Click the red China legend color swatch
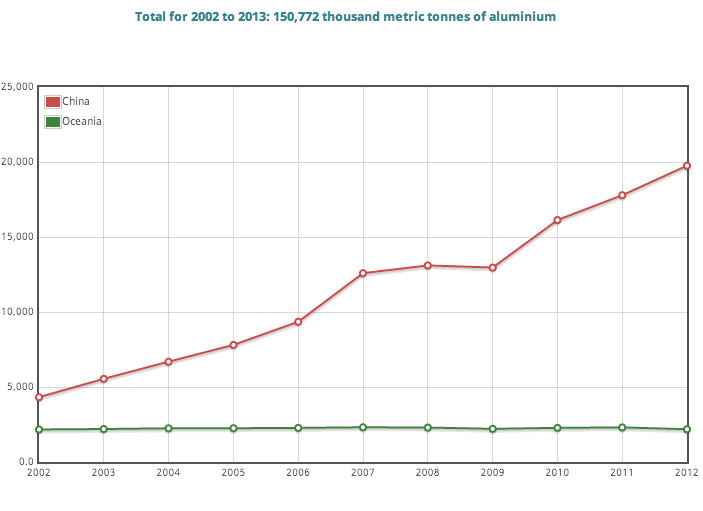Screen dimensions: 703x511 pos(53,101)
